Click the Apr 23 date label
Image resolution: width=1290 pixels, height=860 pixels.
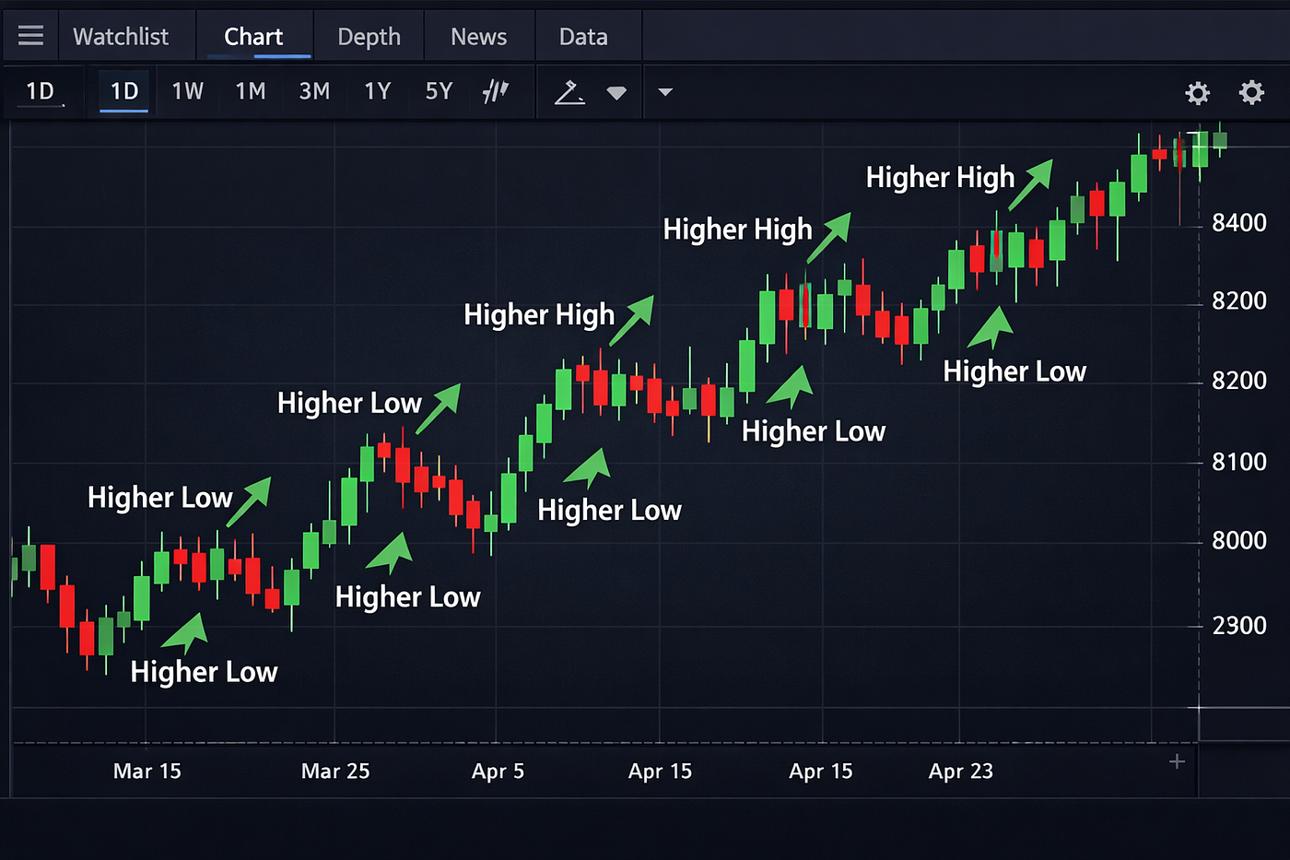click(960, 771)
